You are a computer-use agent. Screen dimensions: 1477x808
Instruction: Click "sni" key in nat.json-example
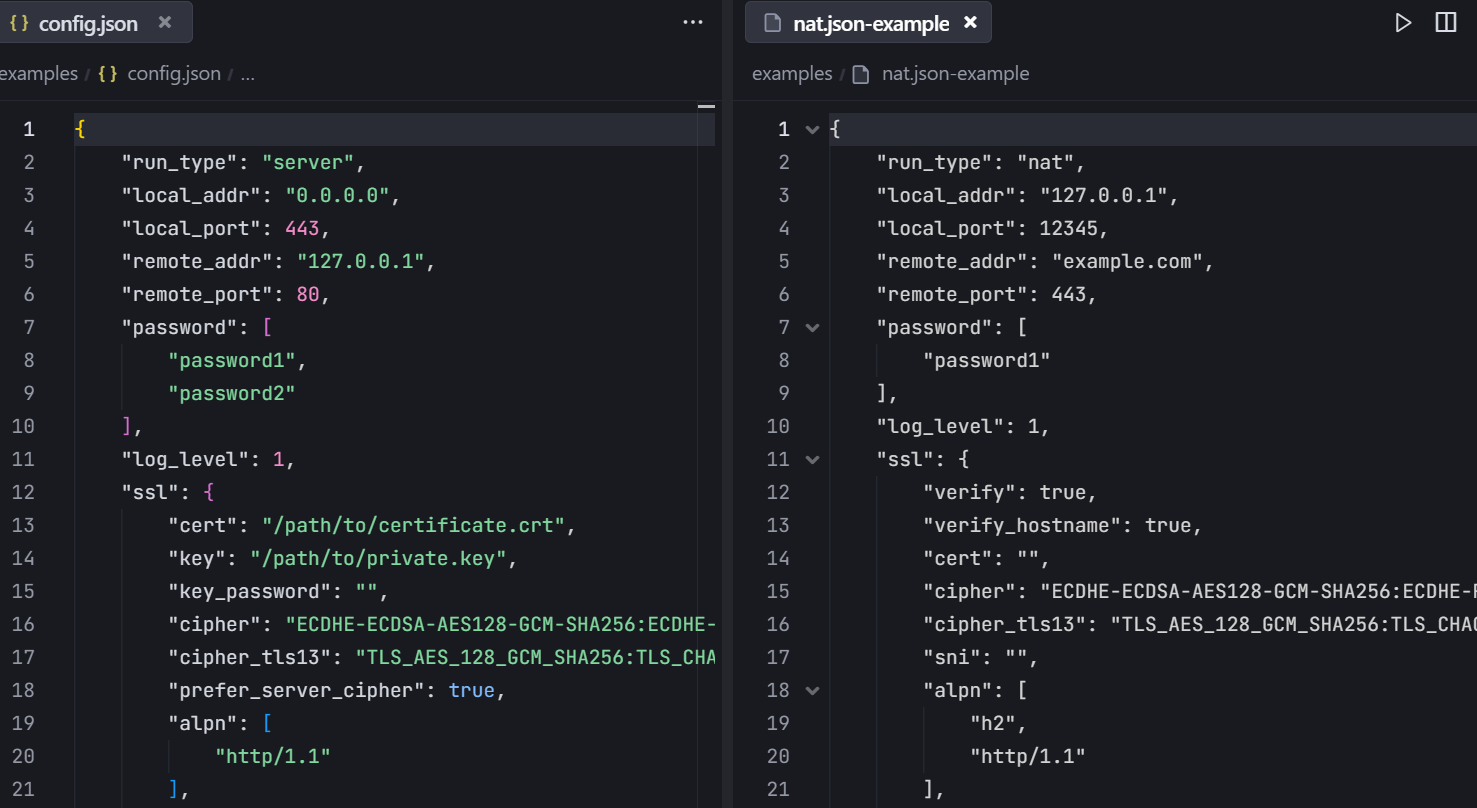coord(952,657)
